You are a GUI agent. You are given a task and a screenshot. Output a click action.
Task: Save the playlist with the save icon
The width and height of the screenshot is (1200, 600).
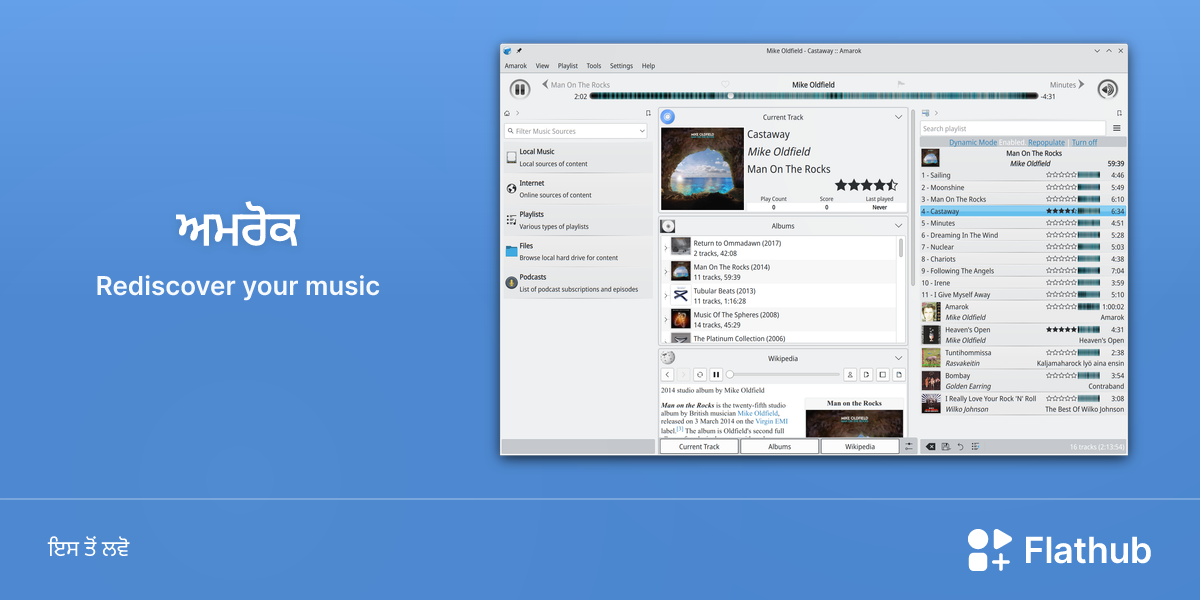coord(945,446)
